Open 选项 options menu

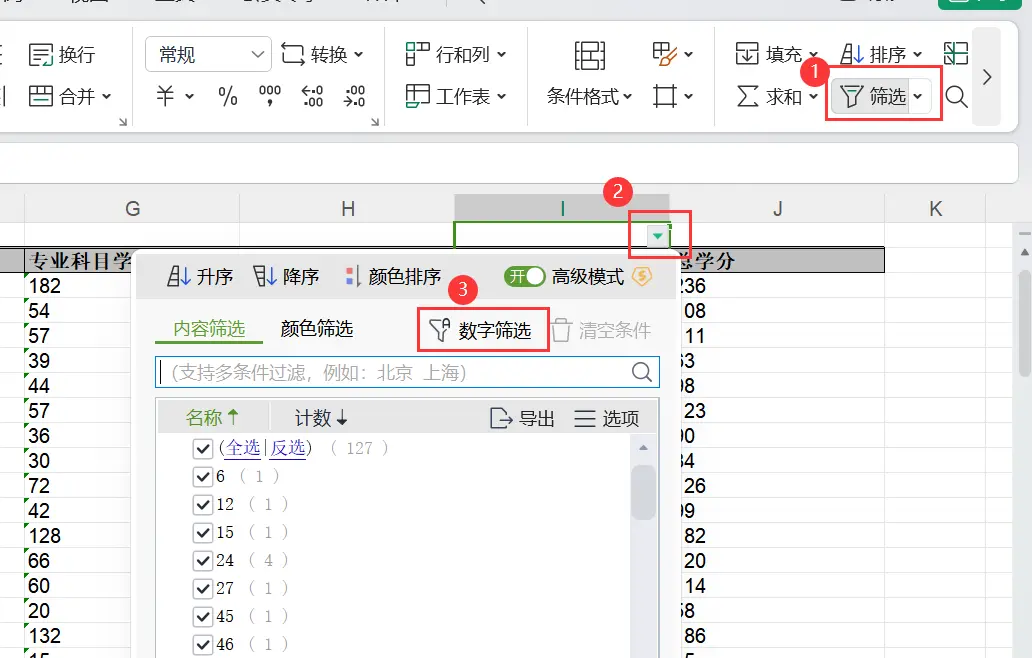click(x=606, y=418)
